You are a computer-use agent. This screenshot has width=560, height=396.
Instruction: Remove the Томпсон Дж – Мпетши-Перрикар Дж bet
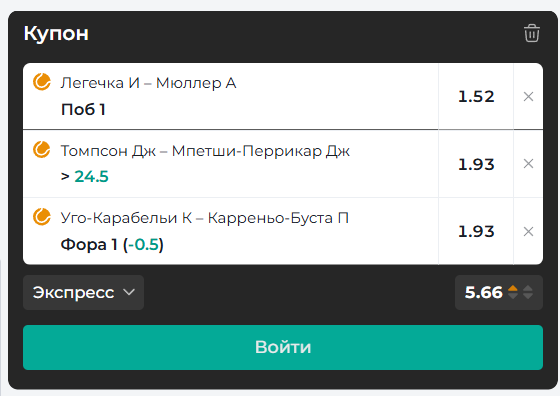coord(528,164)
